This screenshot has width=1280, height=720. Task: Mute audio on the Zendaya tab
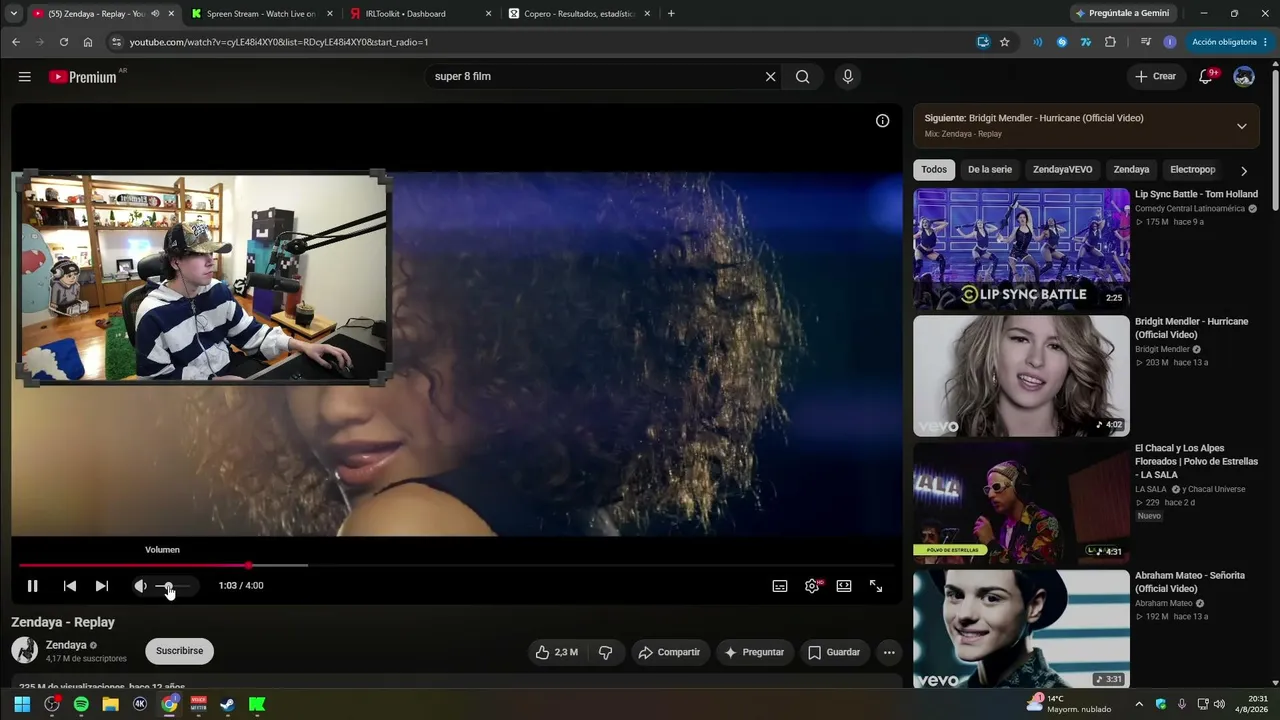coord(155,14)
